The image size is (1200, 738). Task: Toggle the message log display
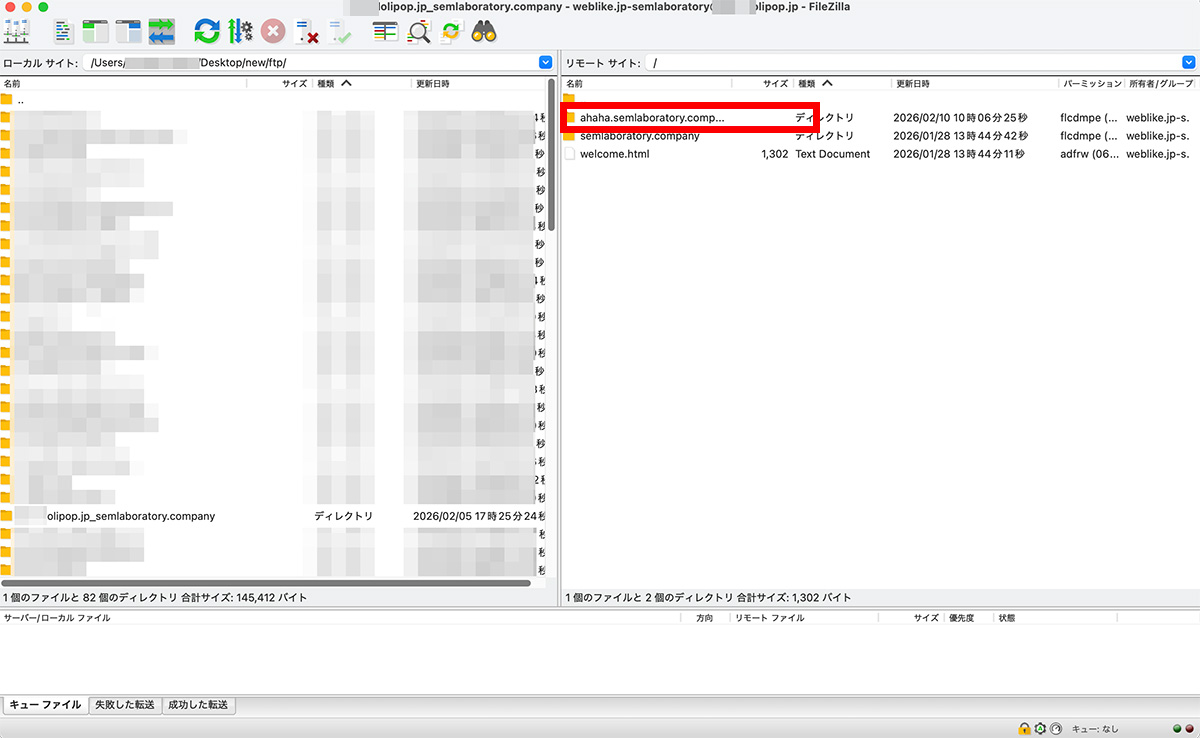click(x=63, y=31)
